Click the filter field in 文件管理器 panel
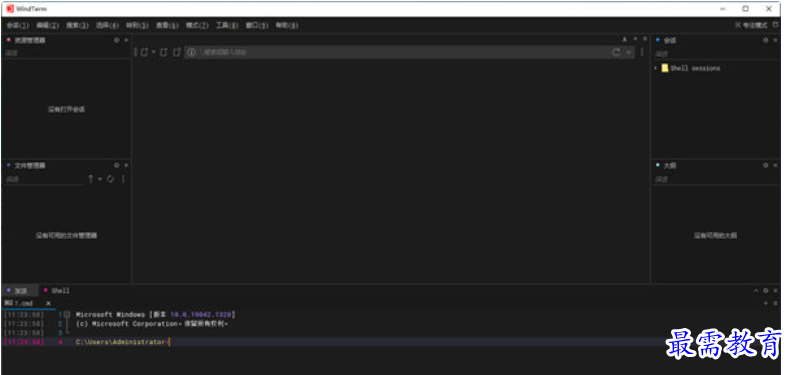Viewport: 790px width, 375px height. click(43, 179)
